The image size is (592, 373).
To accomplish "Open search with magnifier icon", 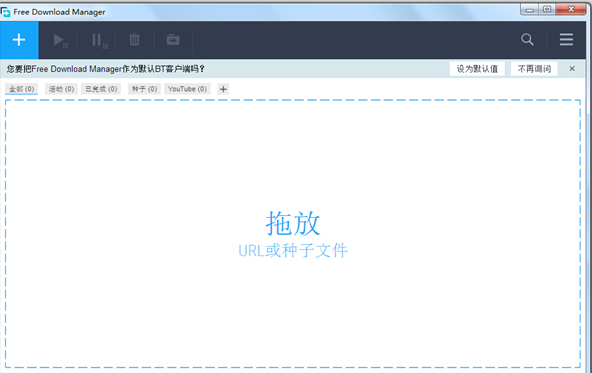I will click(527, 40).
